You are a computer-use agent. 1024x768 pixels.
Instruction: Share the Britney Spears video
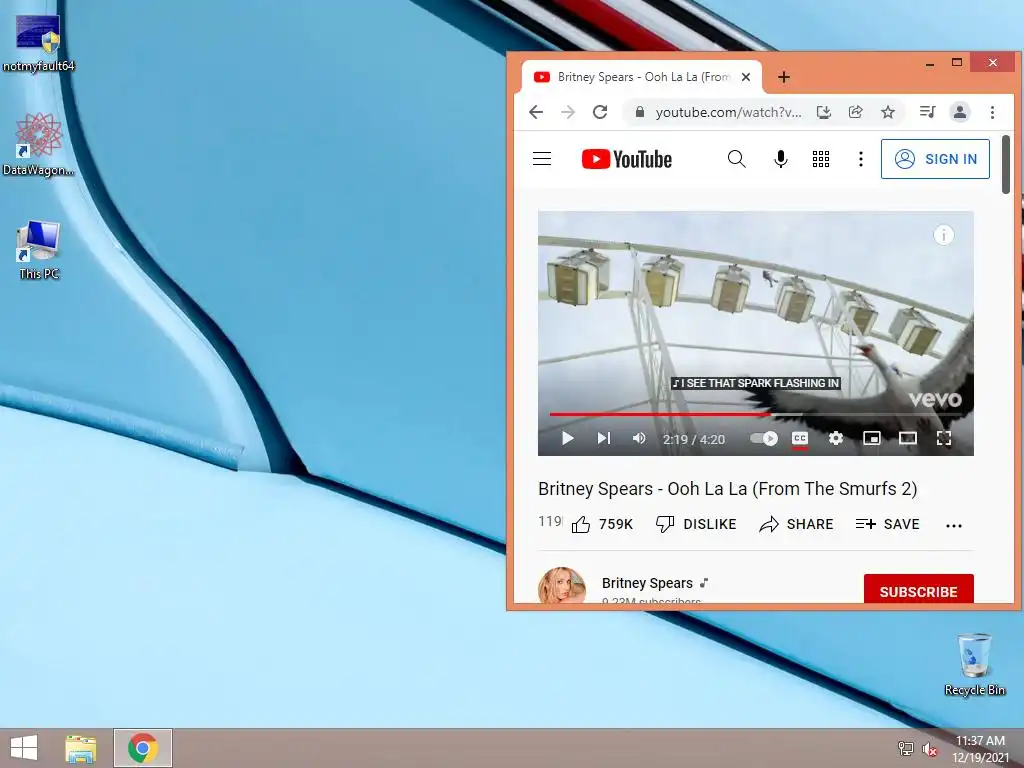(796, 524)
